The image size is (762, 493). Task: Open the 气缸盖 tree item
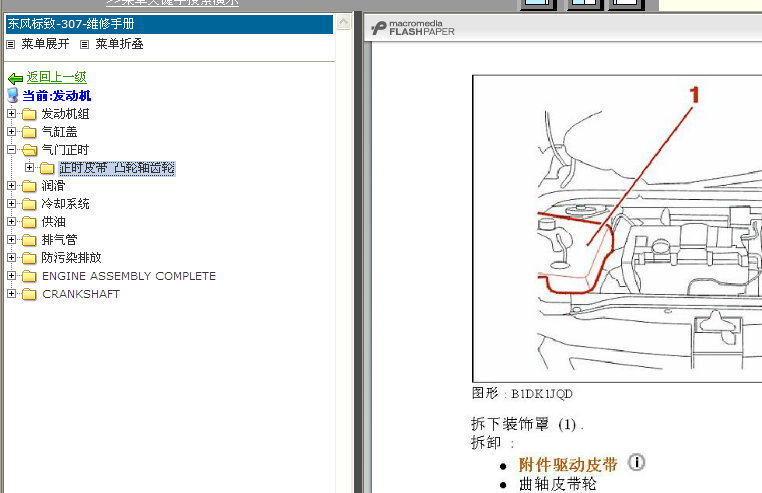tap(59, 132)
